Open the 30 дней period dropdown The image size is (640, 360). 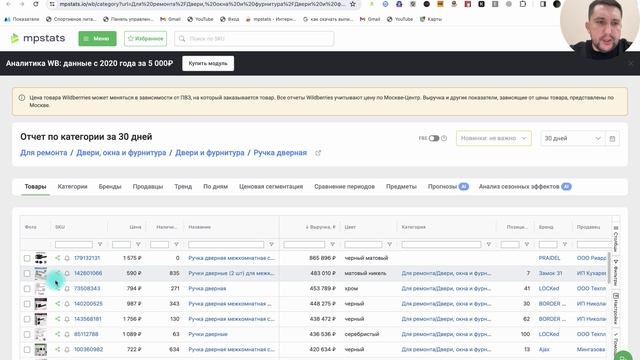point(573,138)
